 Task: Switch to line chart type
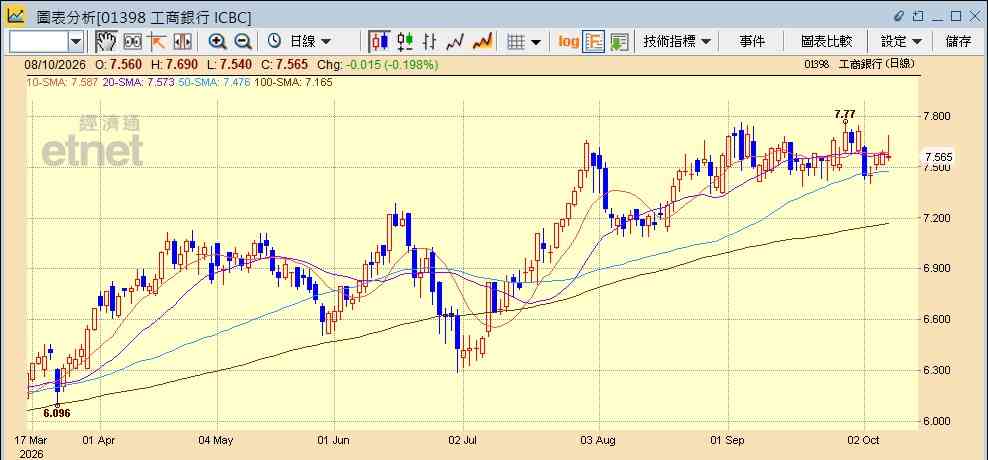[x=455, y=42]
